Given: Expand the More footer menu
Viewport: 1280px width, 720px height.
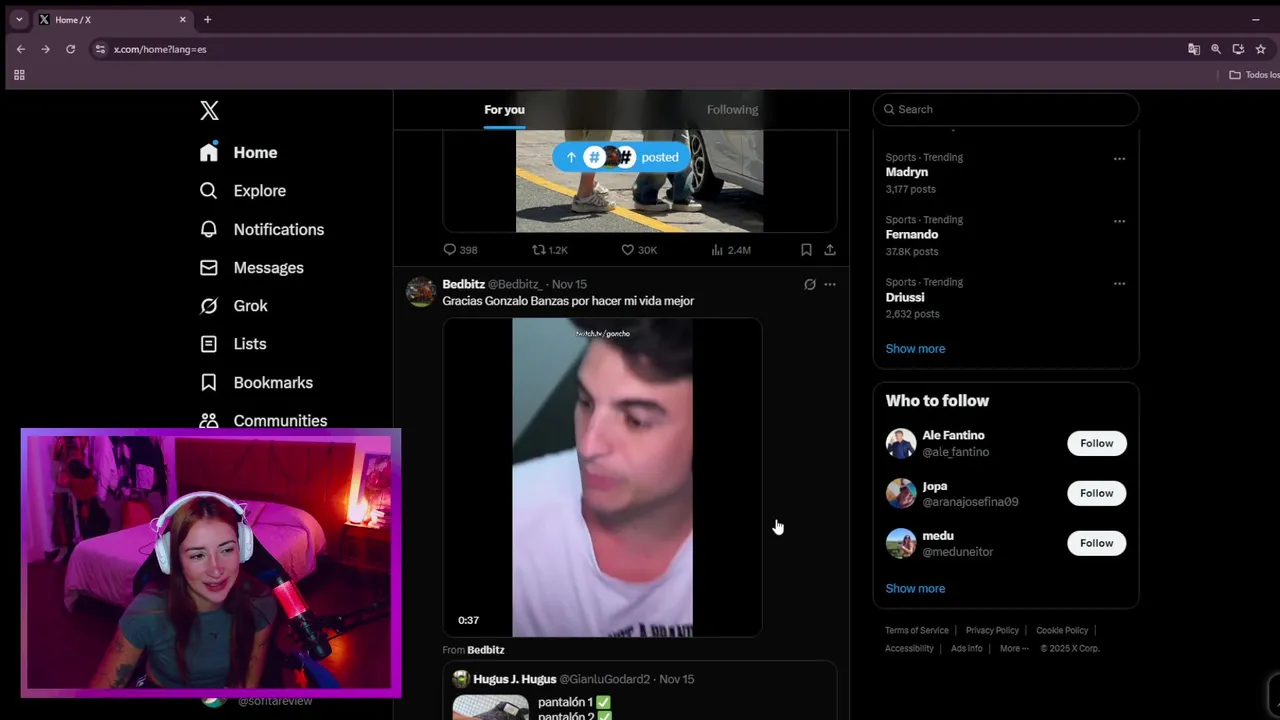Looking at the screenshot, I should coord(1013,649).
